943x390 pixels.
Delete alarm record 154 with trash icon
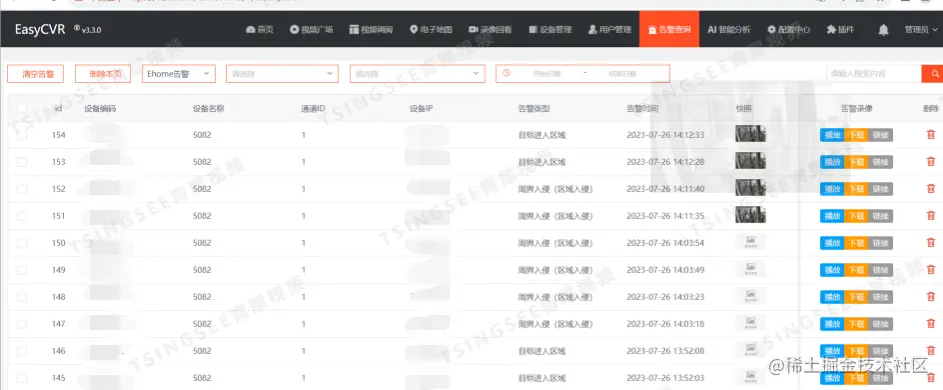(930, 135)
